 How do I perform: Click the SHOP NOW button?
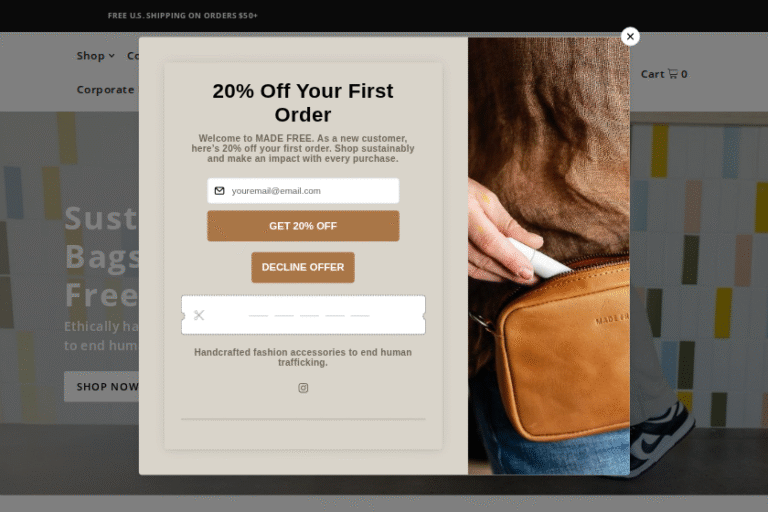tap(101, 387)
